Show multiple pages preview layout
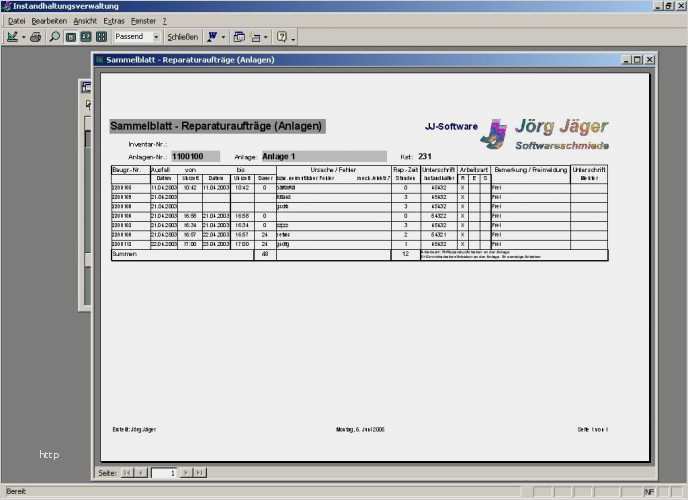This screenshot has width=688, height=500. click(x=101, y=37)
